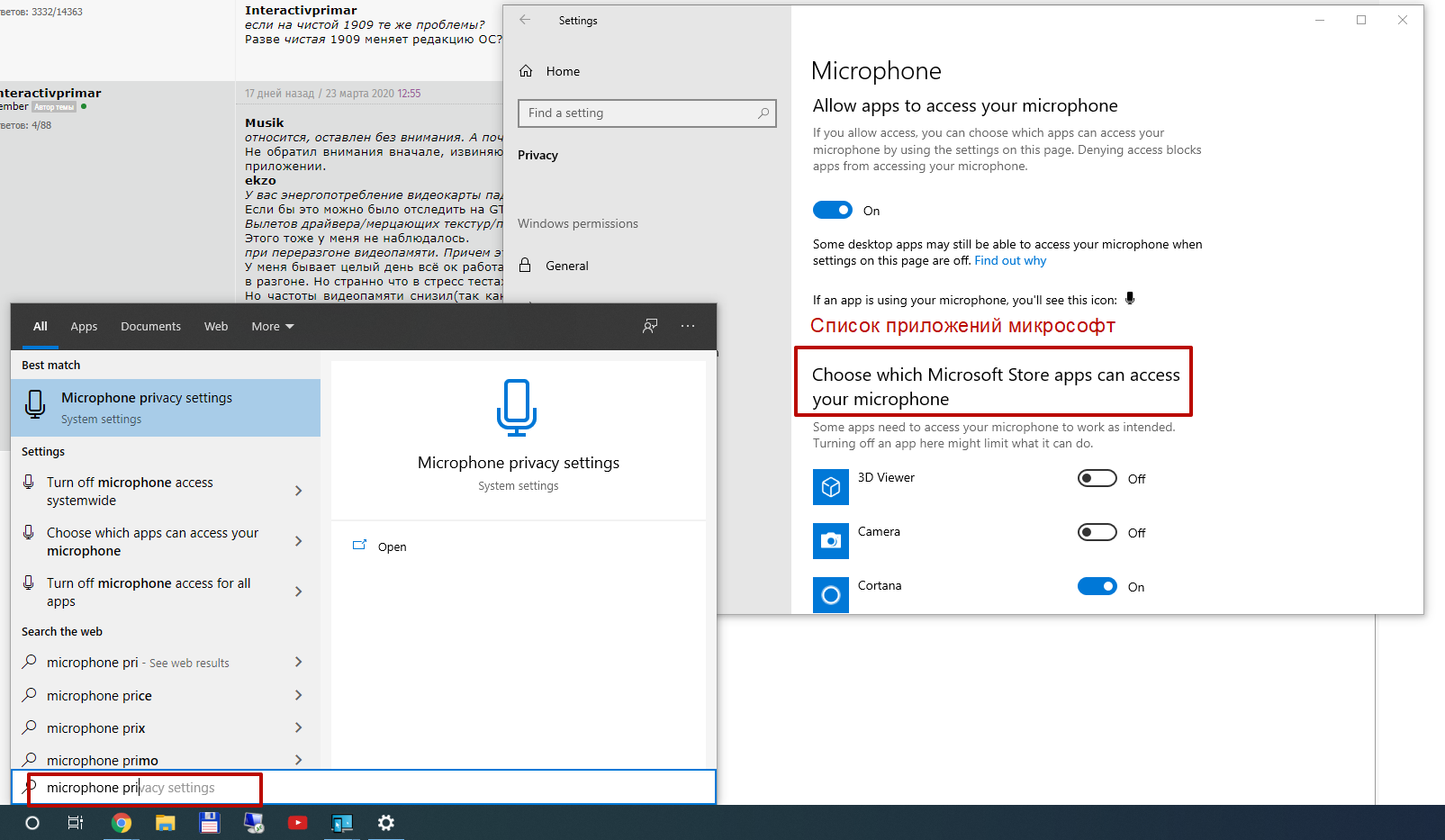Click the blue floppy disk taskbar icon
The image size is (1445, 840).
pyautogui.click(x=210, y=823)
